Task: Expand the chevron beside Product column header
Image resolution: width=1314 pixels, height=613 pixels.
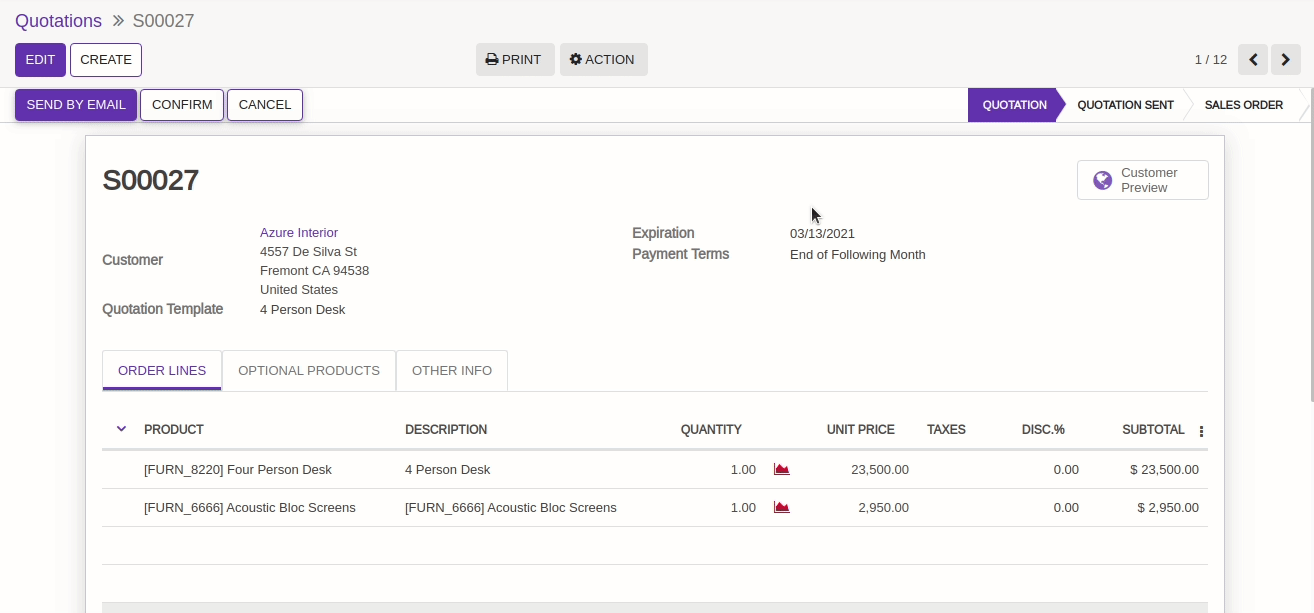Action: coord(122,429)
